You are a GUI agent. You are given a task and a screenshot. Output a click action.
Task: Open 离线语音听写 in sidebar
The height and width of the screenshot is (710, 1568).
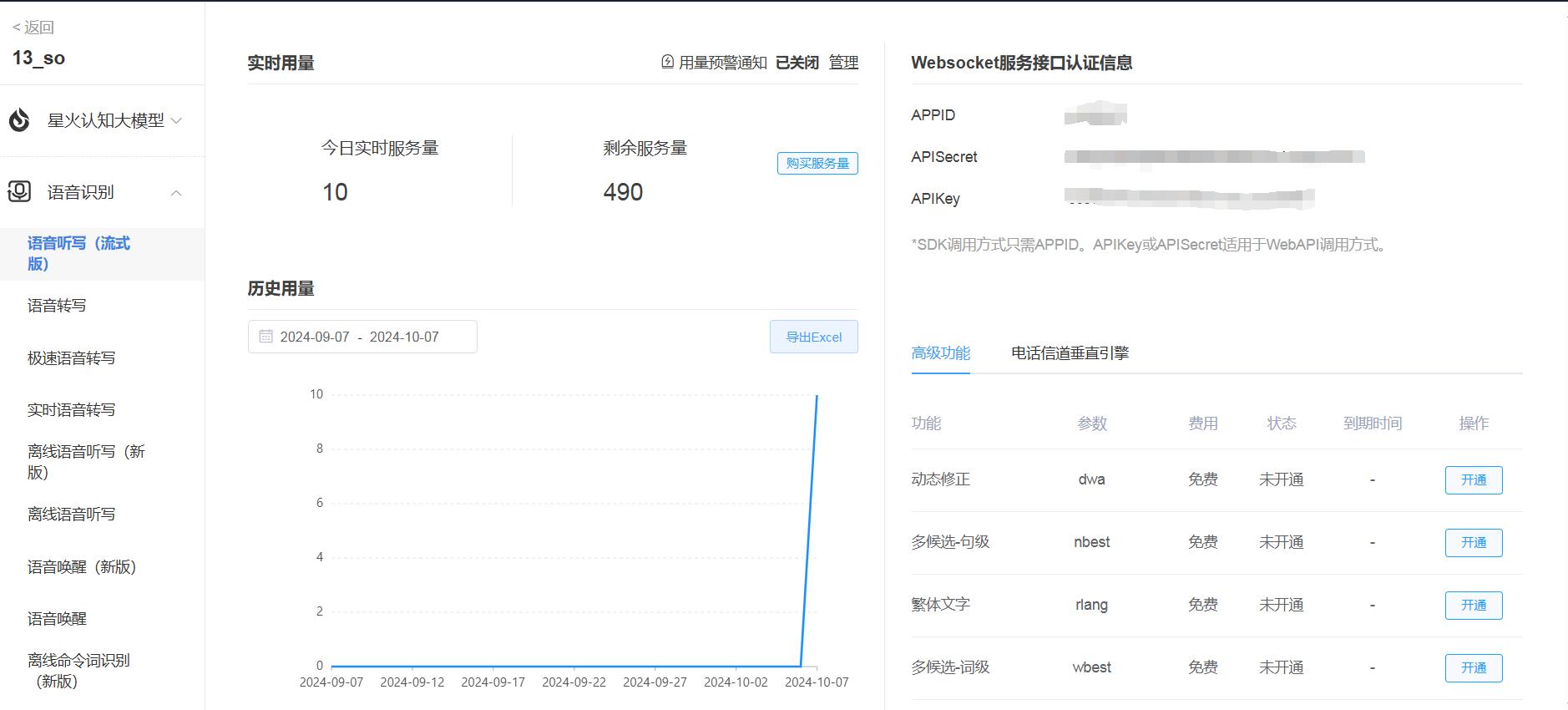[71, 515]
